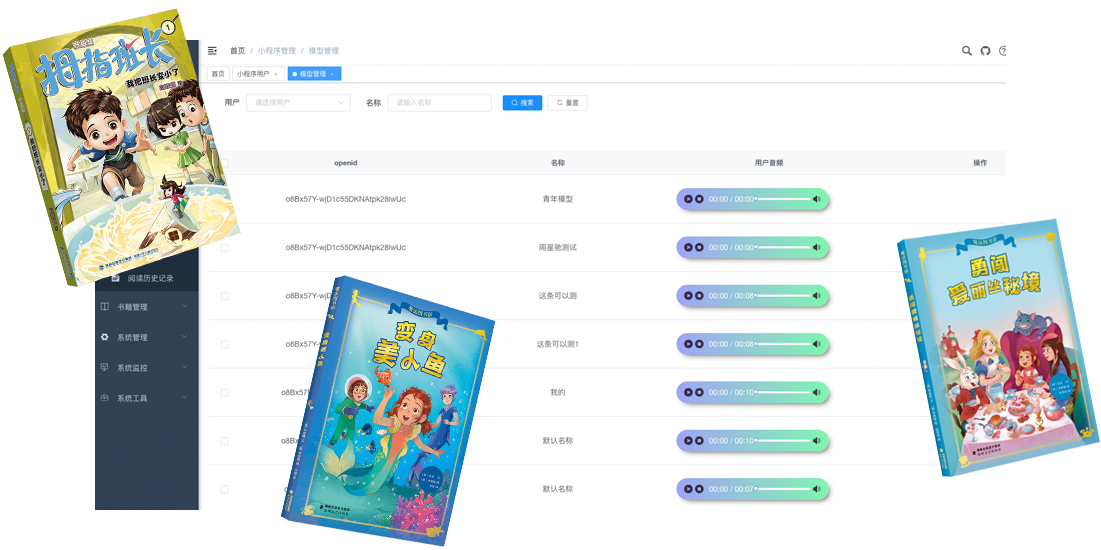Tick the checkbox for 周星驰测试 row
The image size is (1101, 550).
[x=225, y=247]
